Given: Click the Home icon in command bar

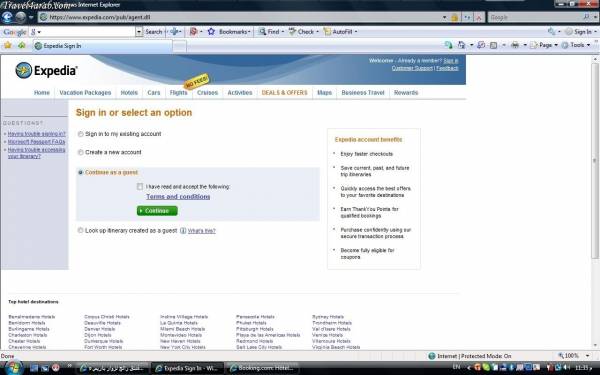Looking at the screenshot, I should (461, 45).
